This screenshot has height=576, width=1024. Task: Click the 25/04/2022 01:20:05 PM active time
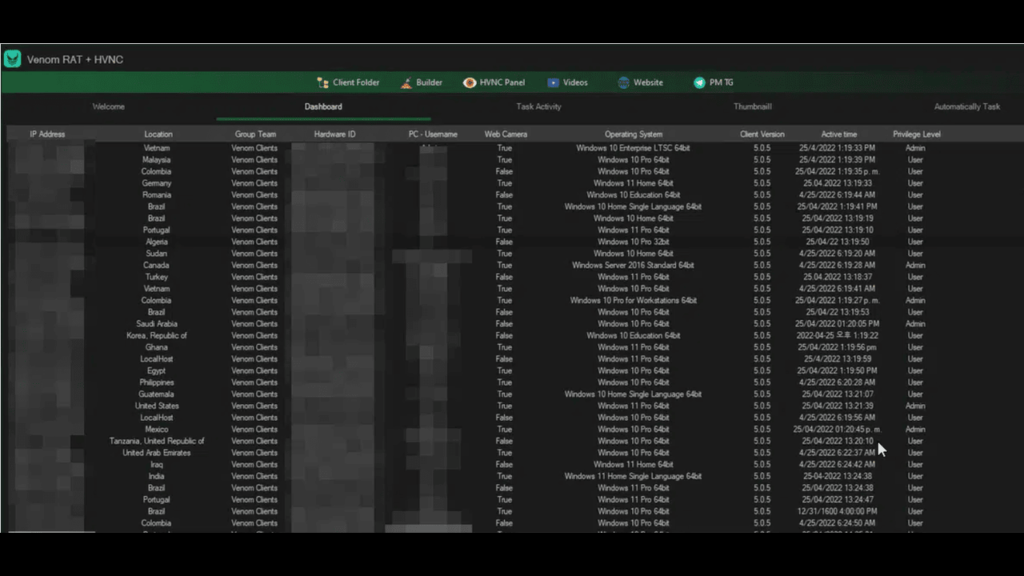837,324
